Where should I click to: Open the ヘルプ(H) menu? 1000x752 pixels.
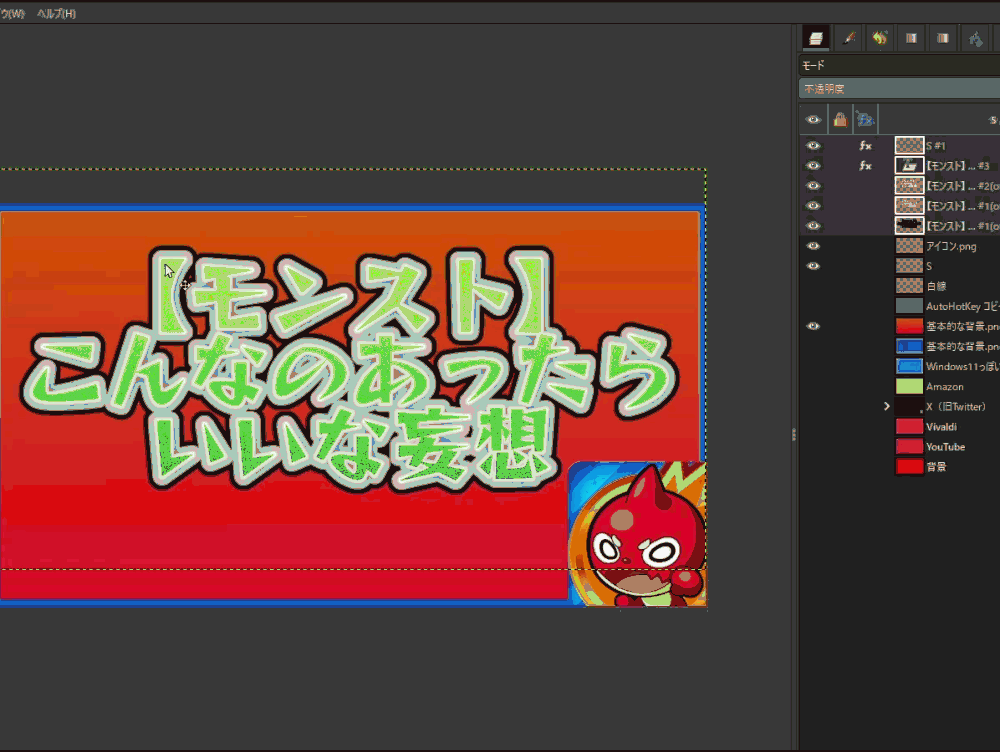[55, 14]
